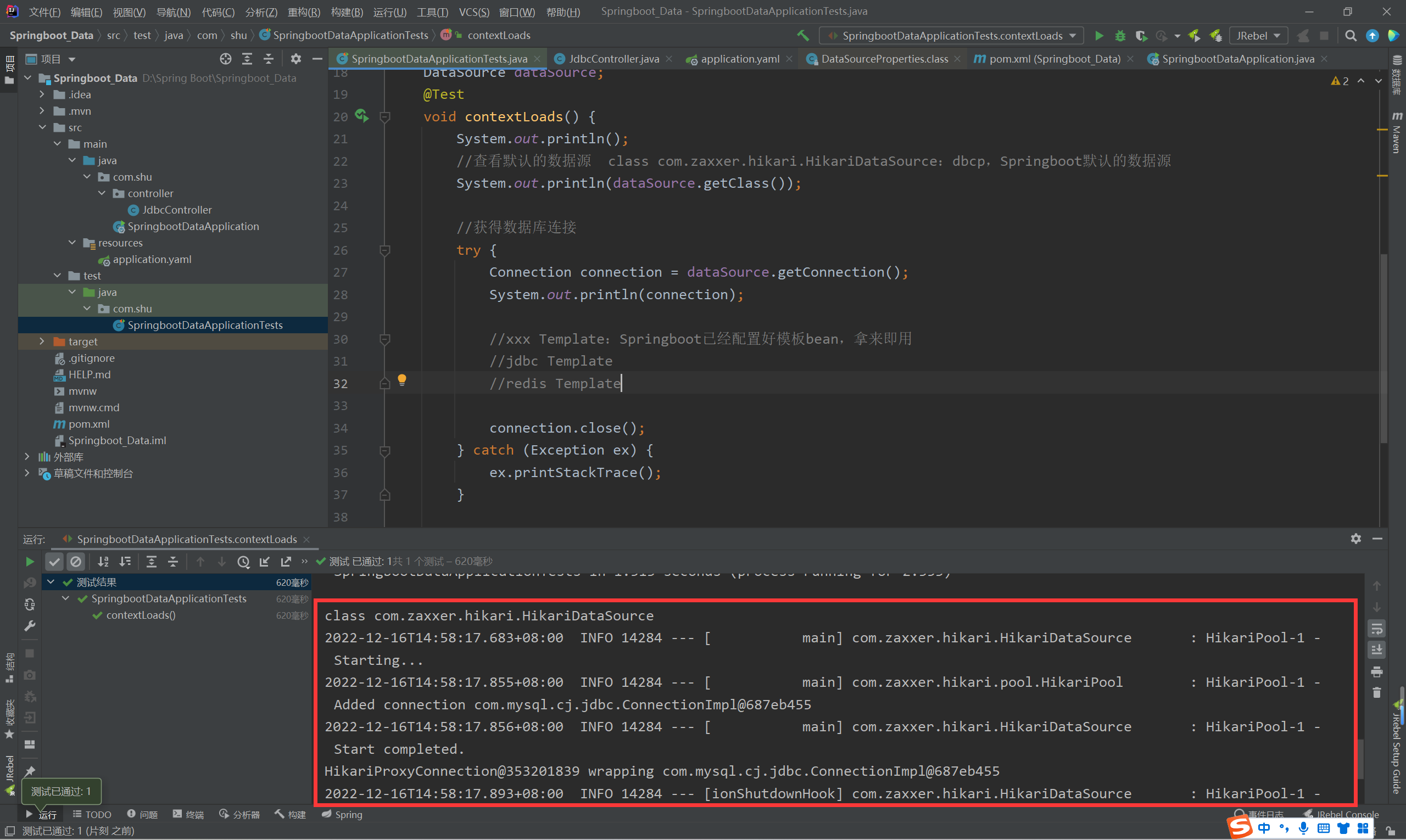This screenshot has width=1406, height=840.
Task: Collapse the controller package node
Action: tap(102, 194)
